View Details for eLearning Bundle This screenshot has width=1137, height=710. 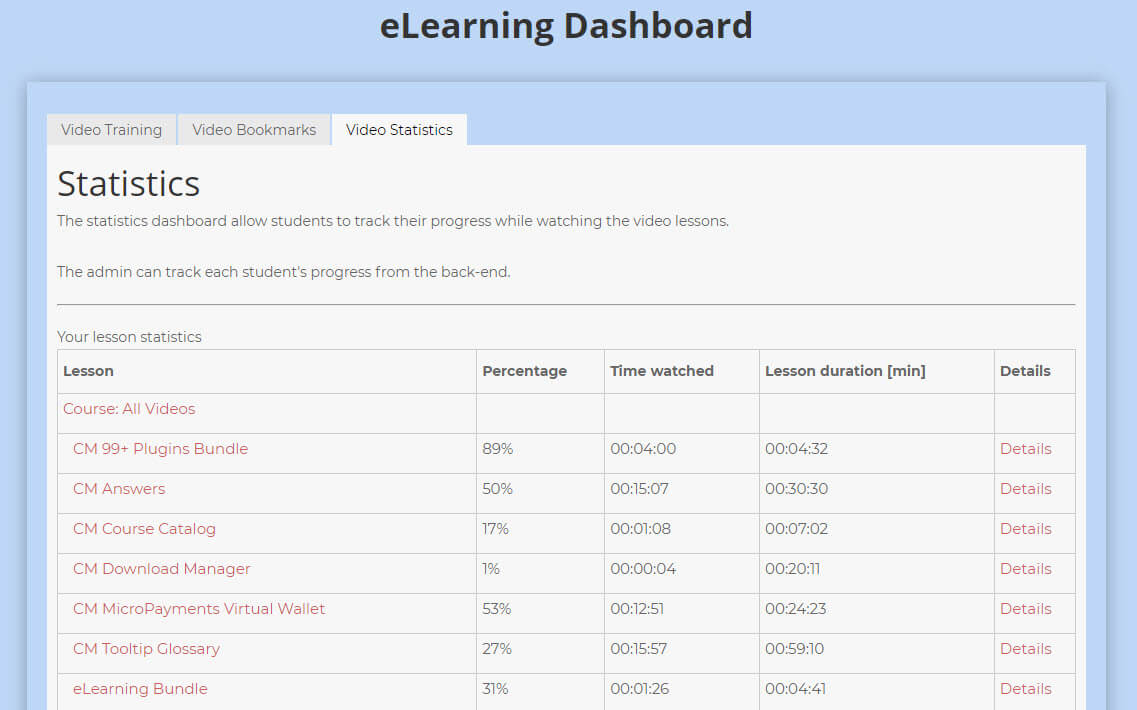click(x=1026, y=689)
